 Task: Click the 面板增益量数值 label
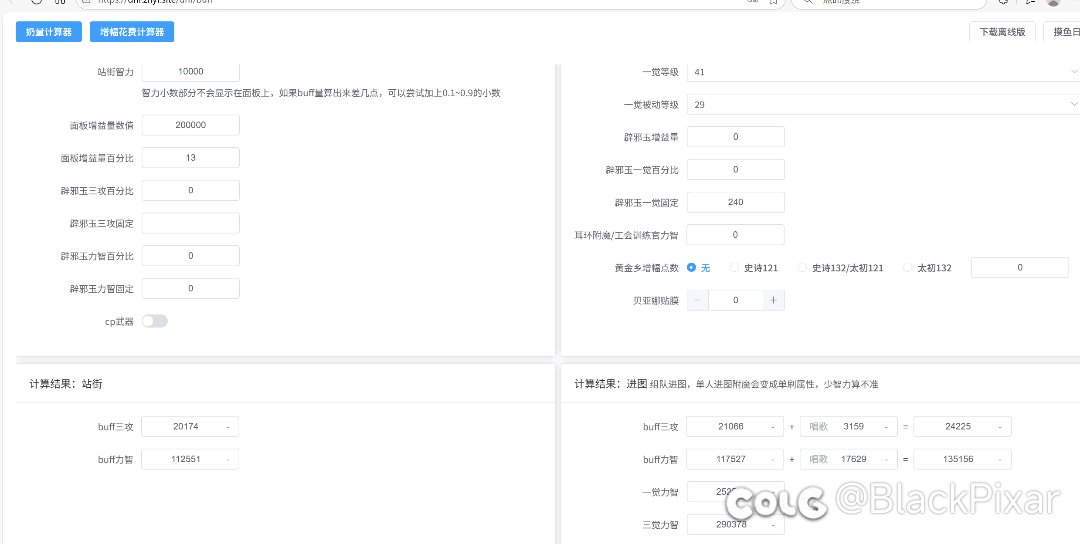101,125
